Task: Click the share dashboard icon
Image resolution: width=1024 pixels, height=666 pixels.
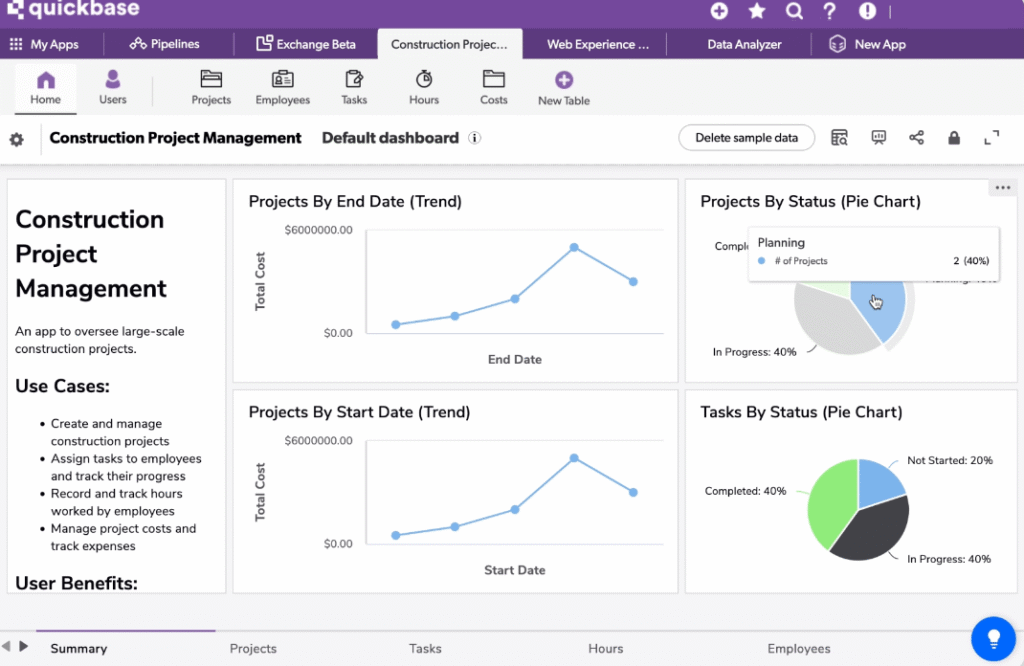Action: (x=916, y=138)
